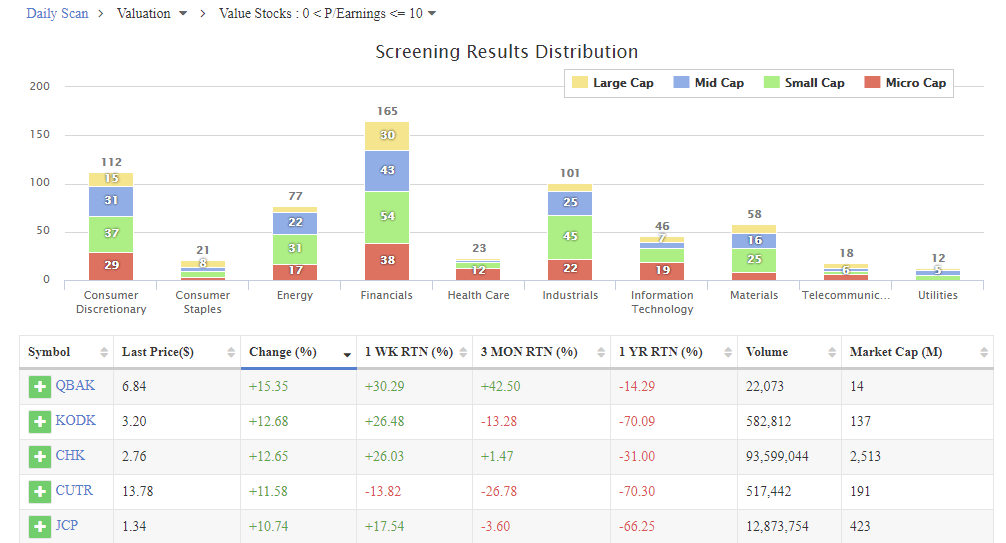The image size is (1006, 543).
Task: Click the Financials Small Cap bar segment
Action: pyautogui.click(x=387, y=217)
